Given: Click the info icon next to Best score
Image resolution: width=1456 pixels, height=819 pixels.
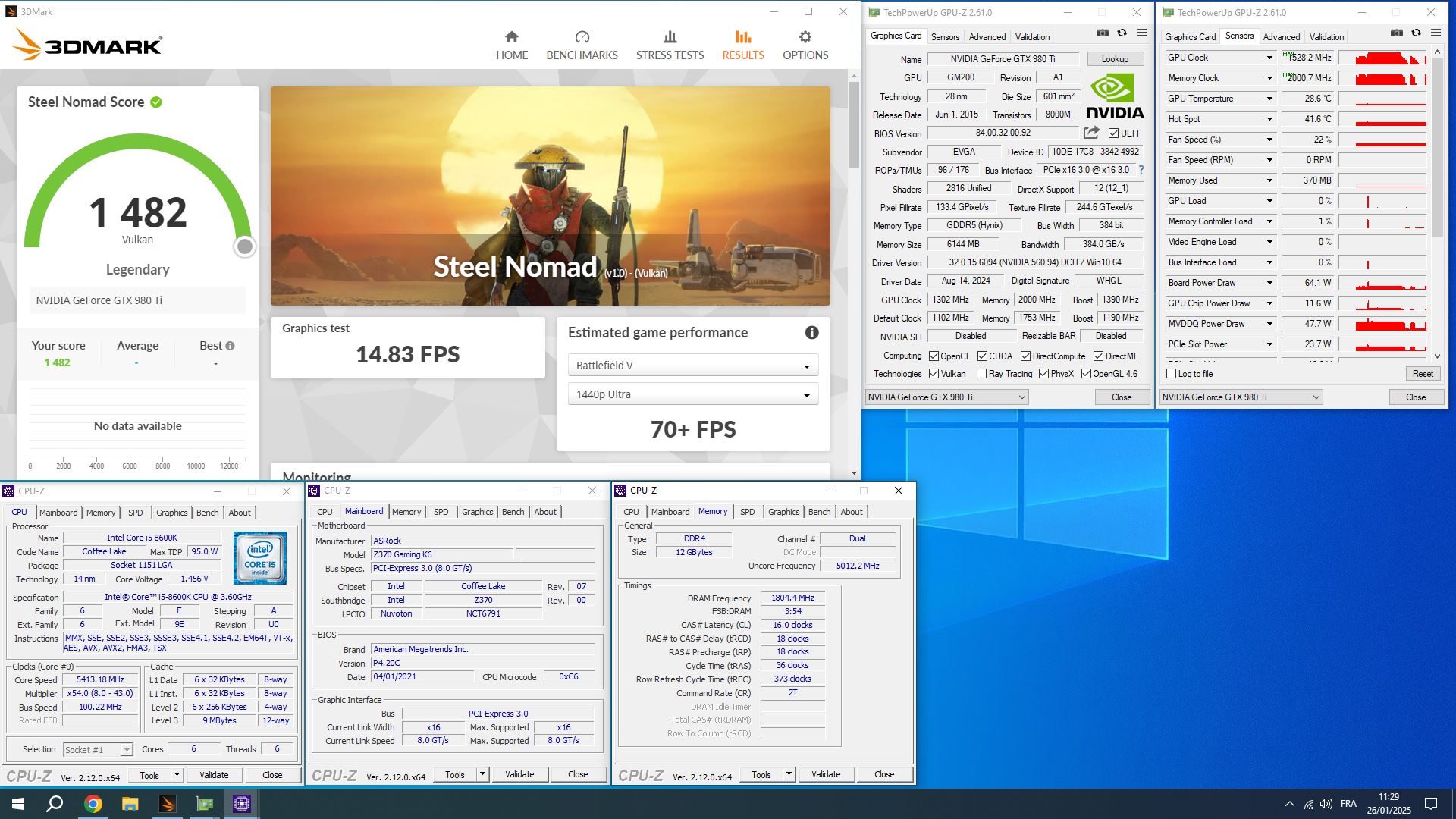Looking at the screenshot, I should pyautogui.click(x=230, y=346).
